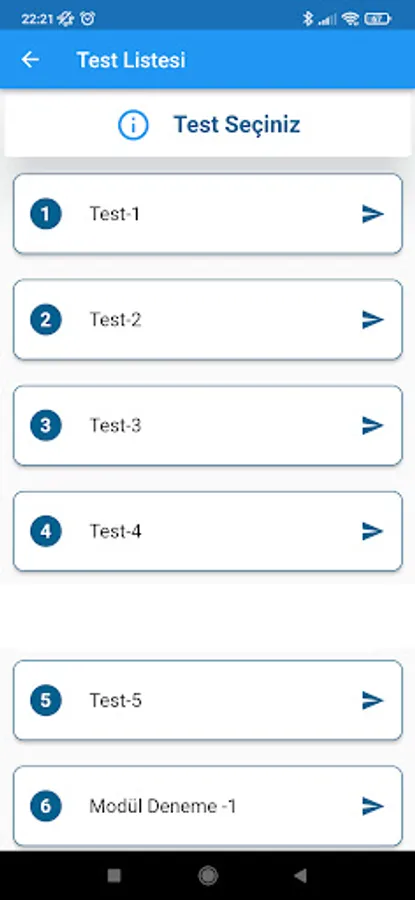Tap the send arrow on Test-1
Image resolution: width=415 pixels, height=900 pixels.
coord(373,214)
